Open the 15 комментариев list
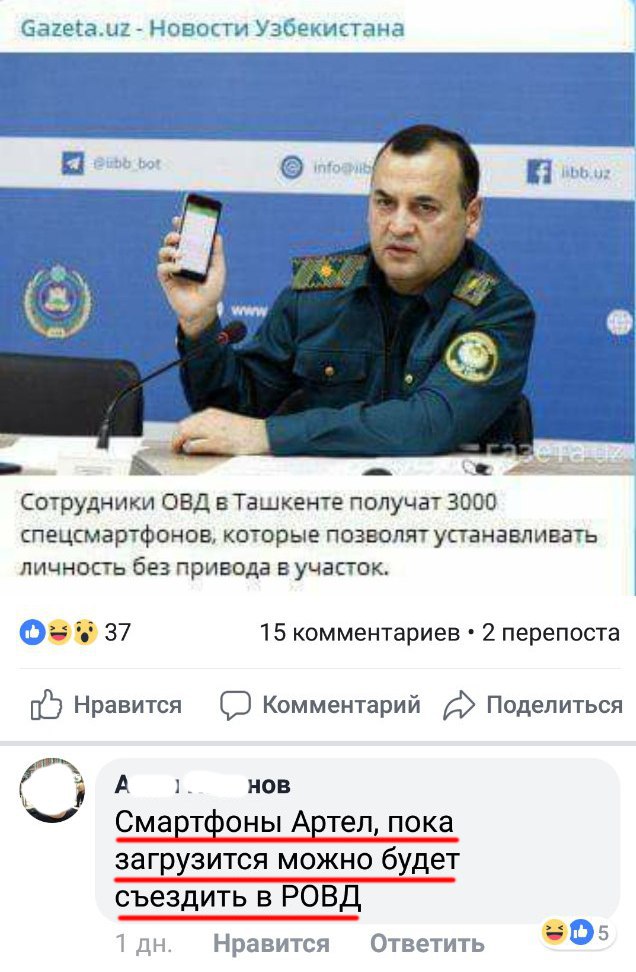Image resolution: width=636 pixels, height=972 pixels. [360, 632]
